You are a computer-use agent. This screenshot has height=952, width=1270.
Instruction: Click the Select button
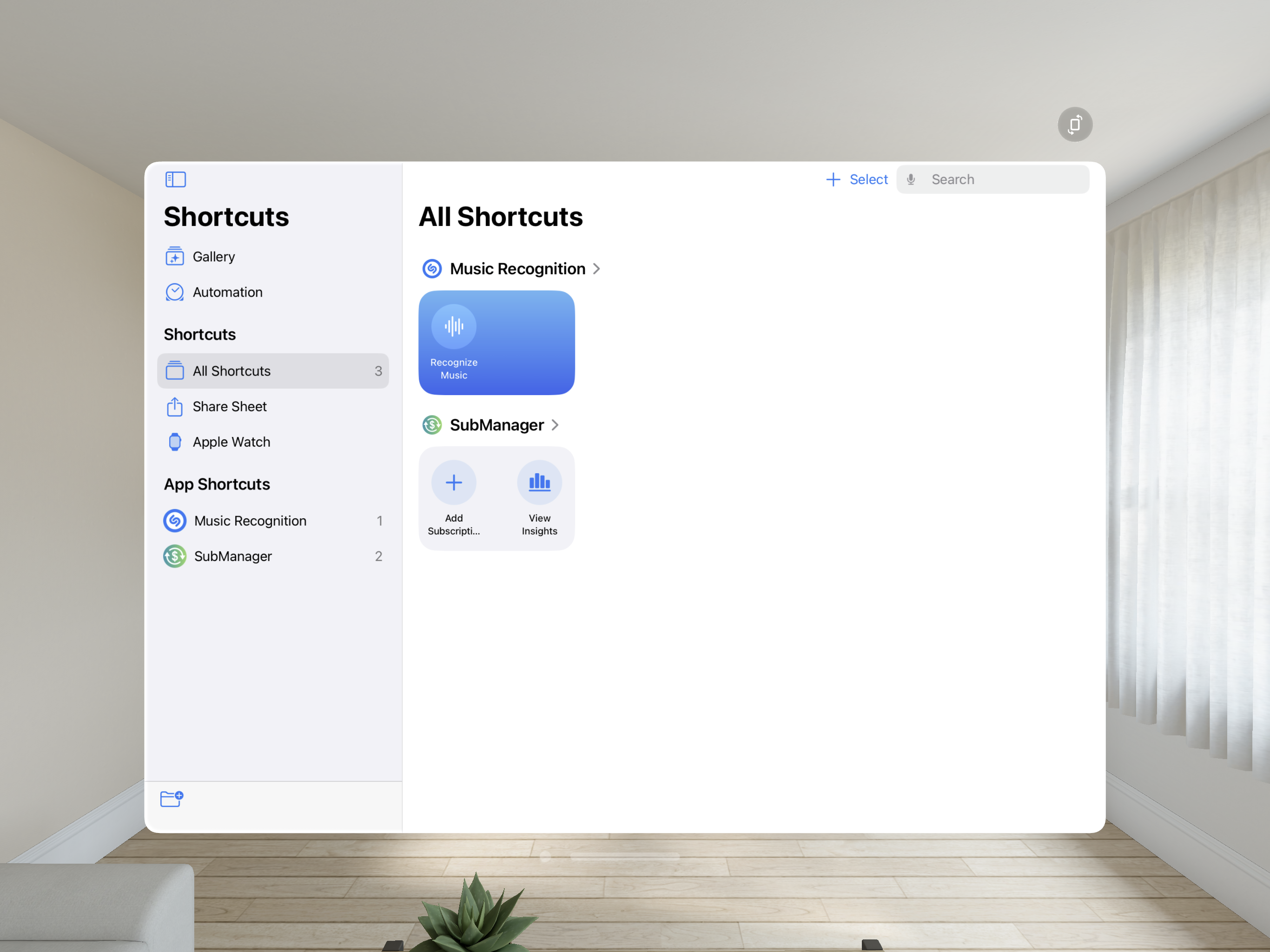point(869,180)
